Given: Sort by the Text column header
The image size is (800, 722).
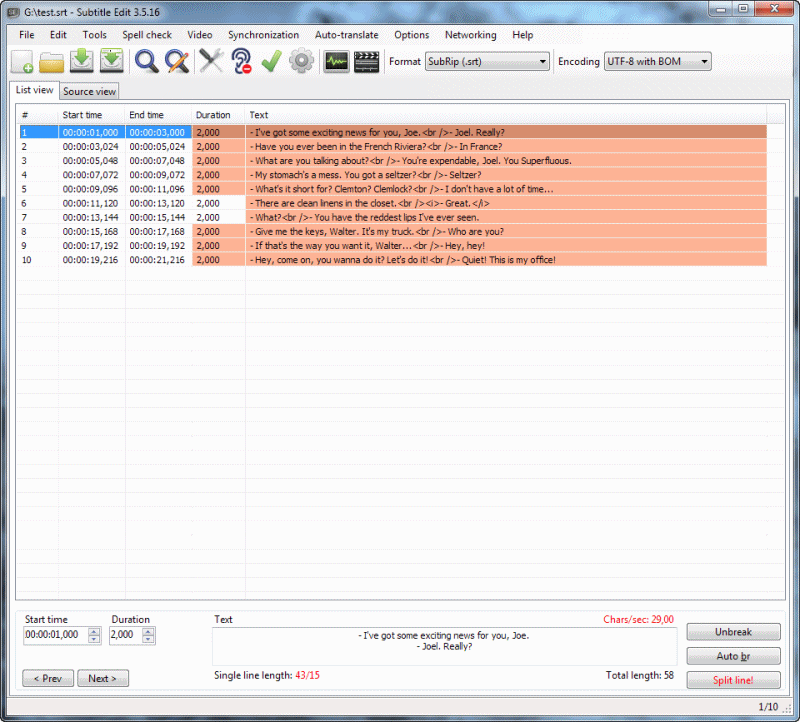Looking at the screenshot, I should pos(505,115).
